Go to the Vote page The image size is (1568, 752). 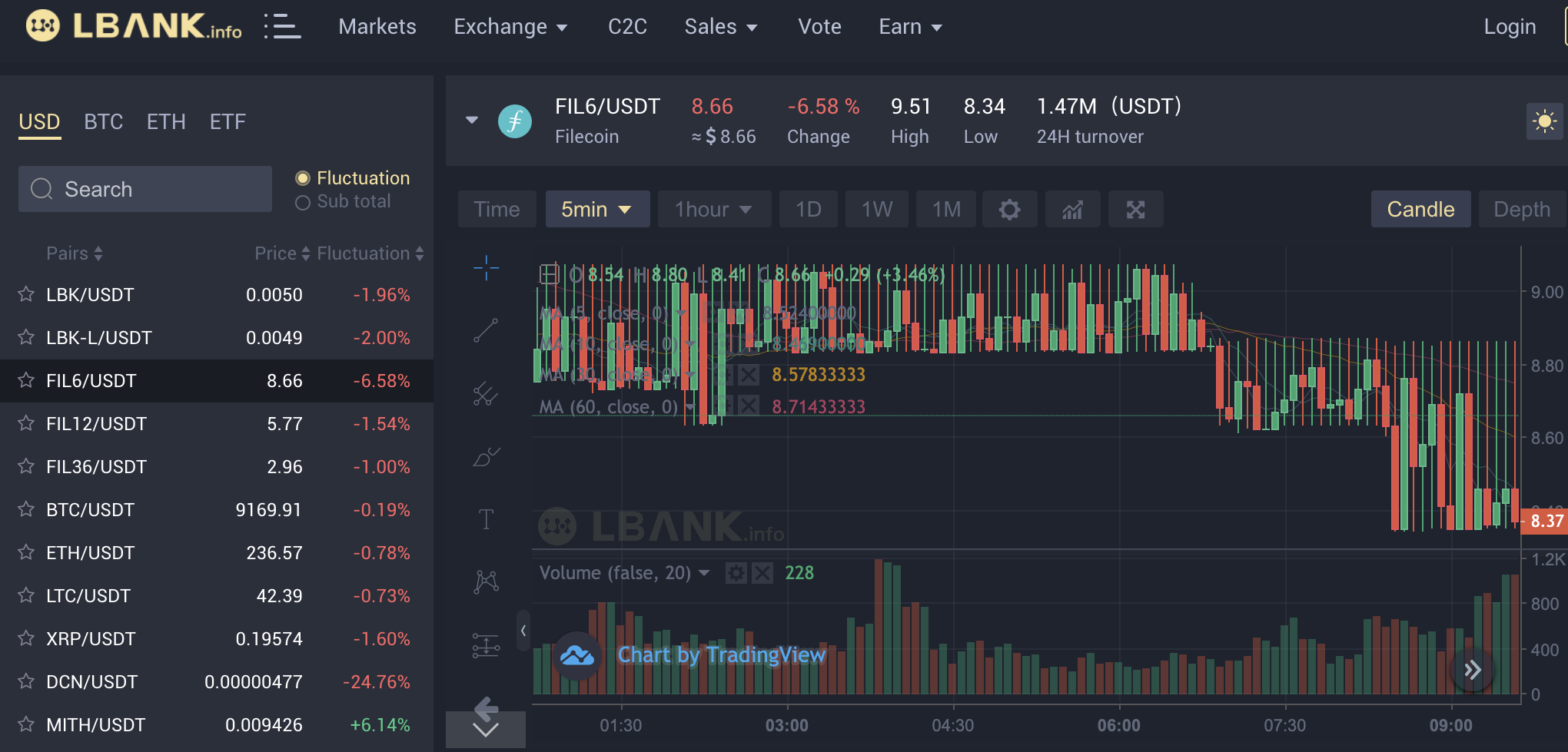tap(819, 27)
